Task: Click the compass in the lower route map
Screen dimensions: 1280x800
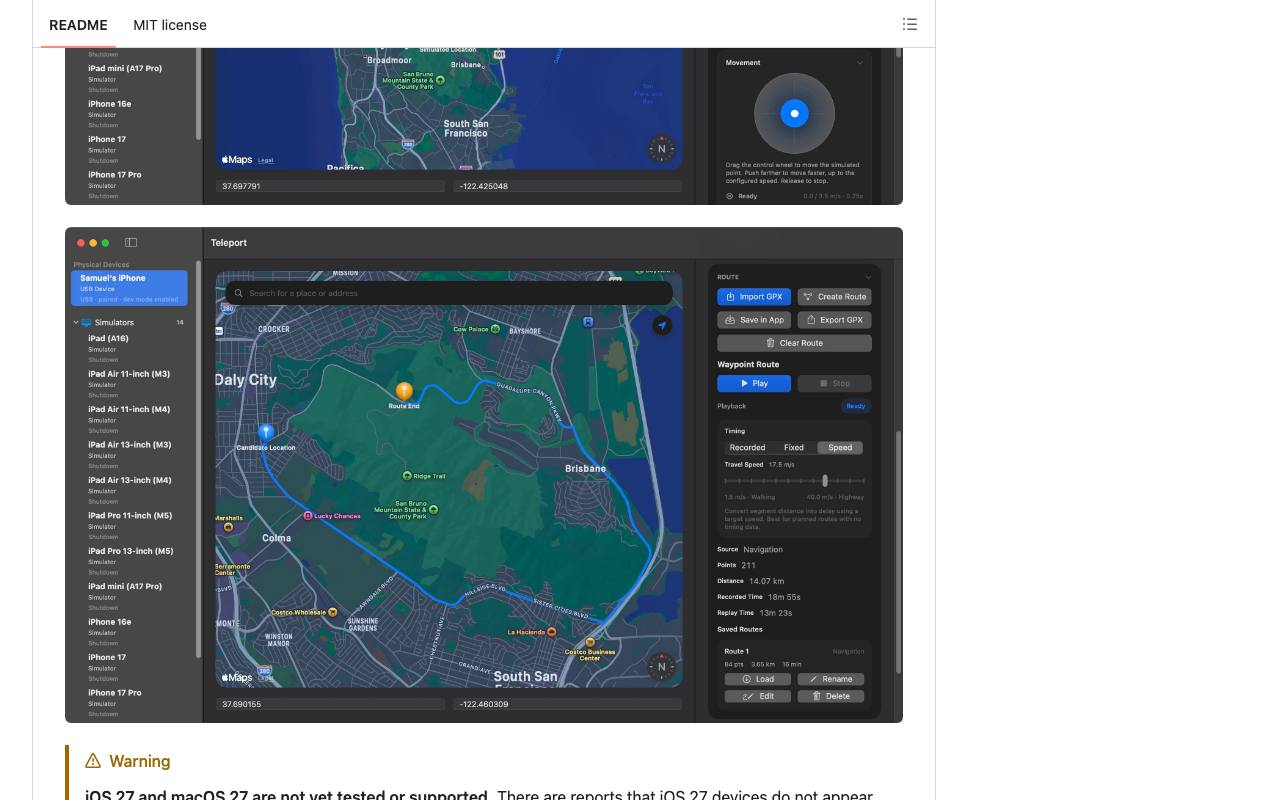Action: (x=661, y=667)
